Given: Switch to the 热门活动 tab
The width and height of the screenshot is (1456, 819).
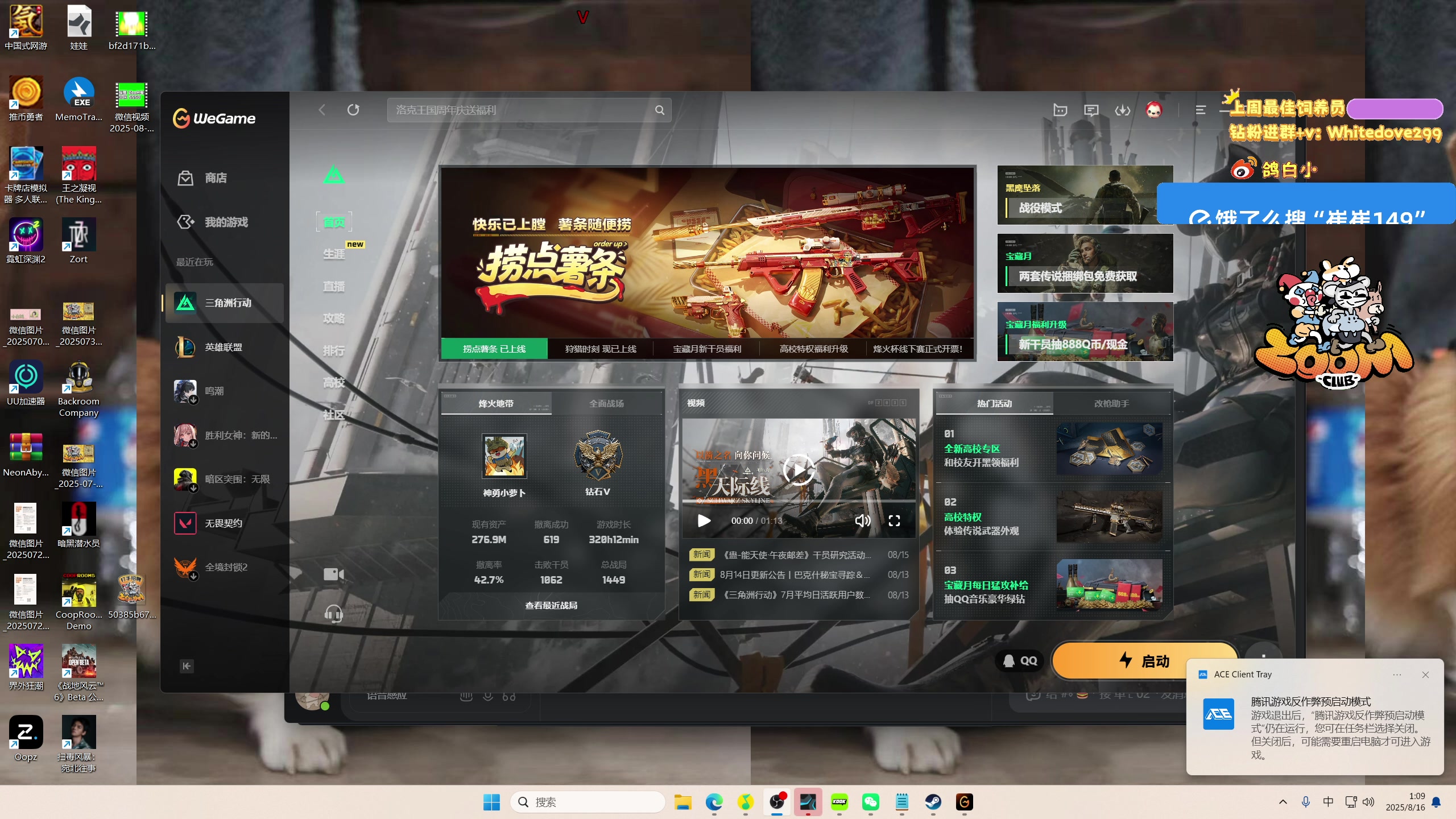Looking at the screenshot, I should (995, 403).
